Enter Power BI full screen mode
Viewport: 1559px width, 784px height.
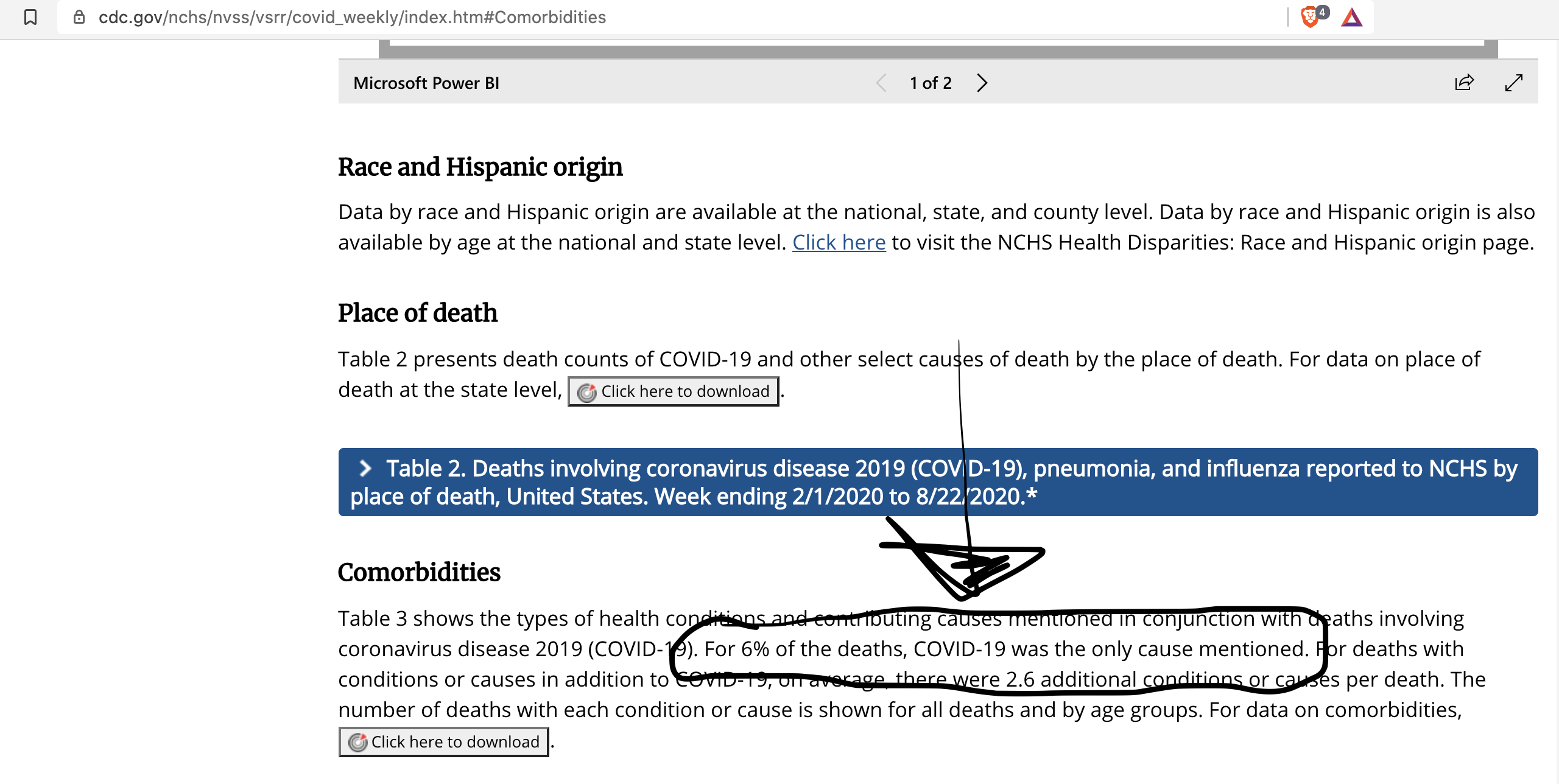click(1514, 83)
